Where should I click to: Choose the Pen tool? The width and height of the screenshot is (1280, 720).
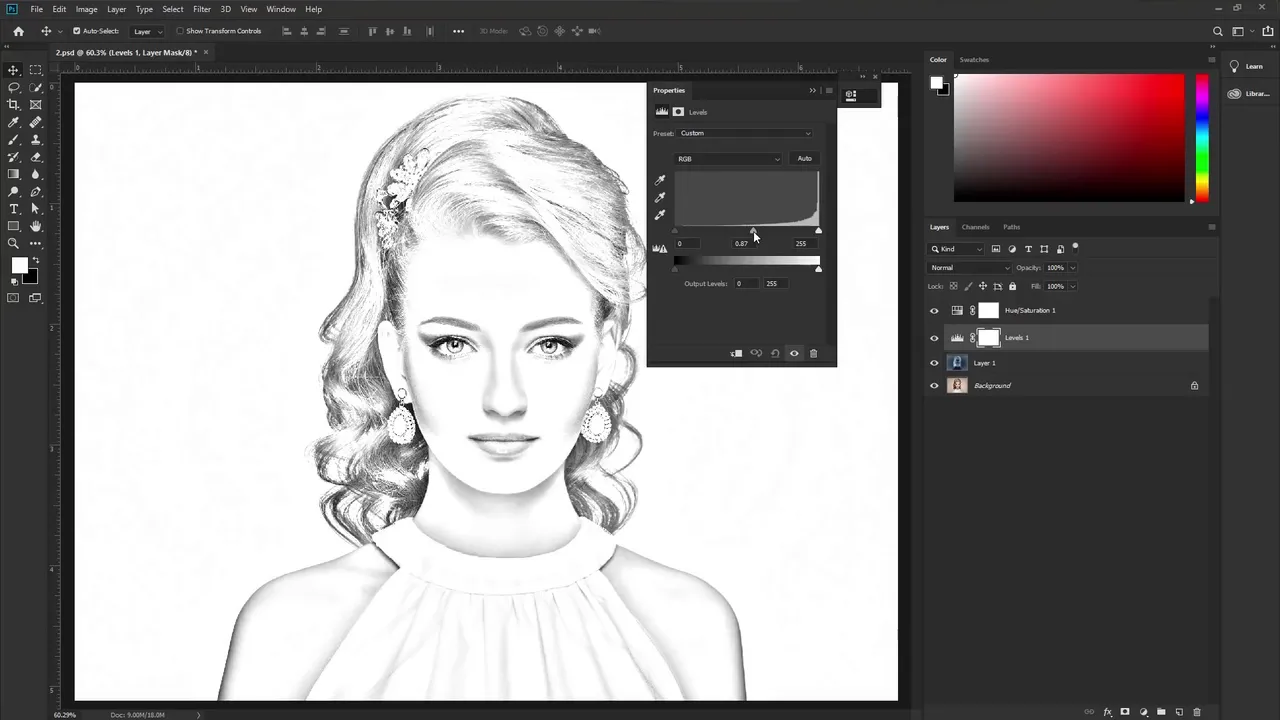coord(36,191)
